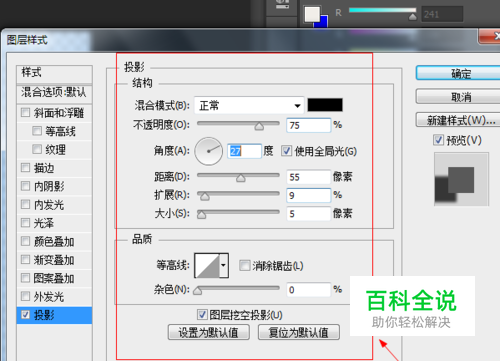Click the style preview thumbnail
The height and width of the screenshot is (361, 500).
point(461,179)
